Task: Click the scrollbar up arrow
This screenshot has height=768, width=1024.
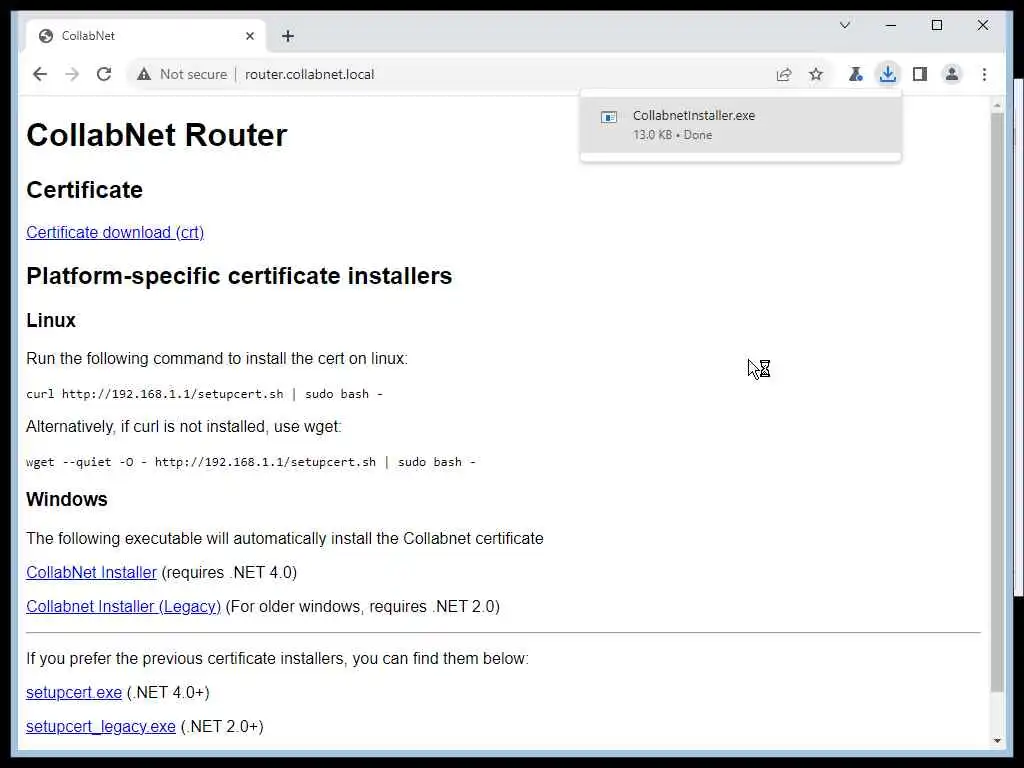Action: click(x=997, y=105)
